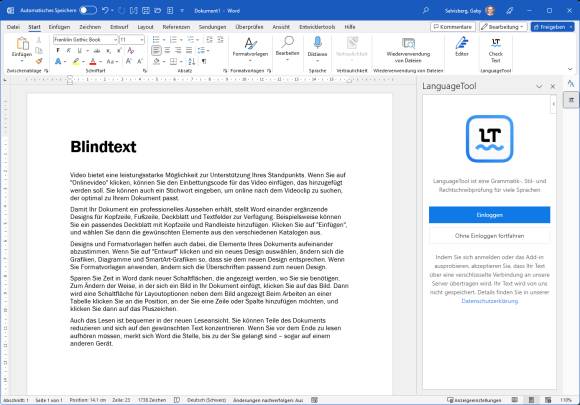This screenshot has height=405, width=580.
Task: Click the Undo arrow icon
Action: point(105,10)
